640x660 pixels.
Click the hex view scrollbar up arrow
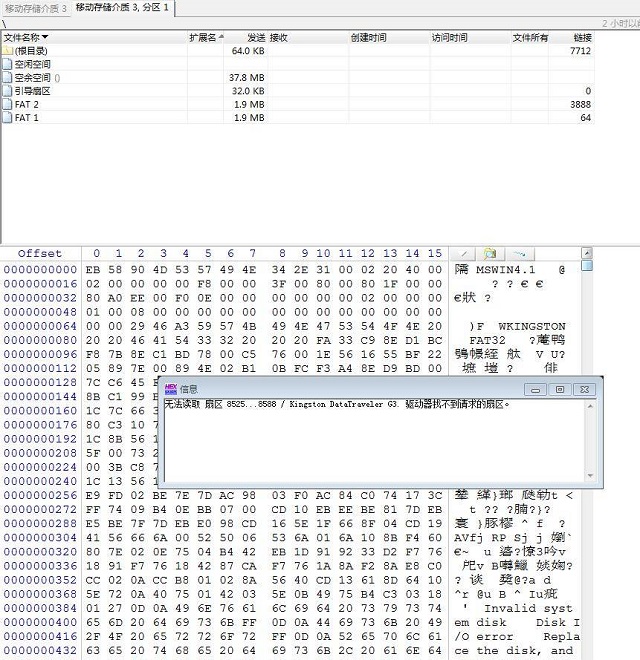587,253
